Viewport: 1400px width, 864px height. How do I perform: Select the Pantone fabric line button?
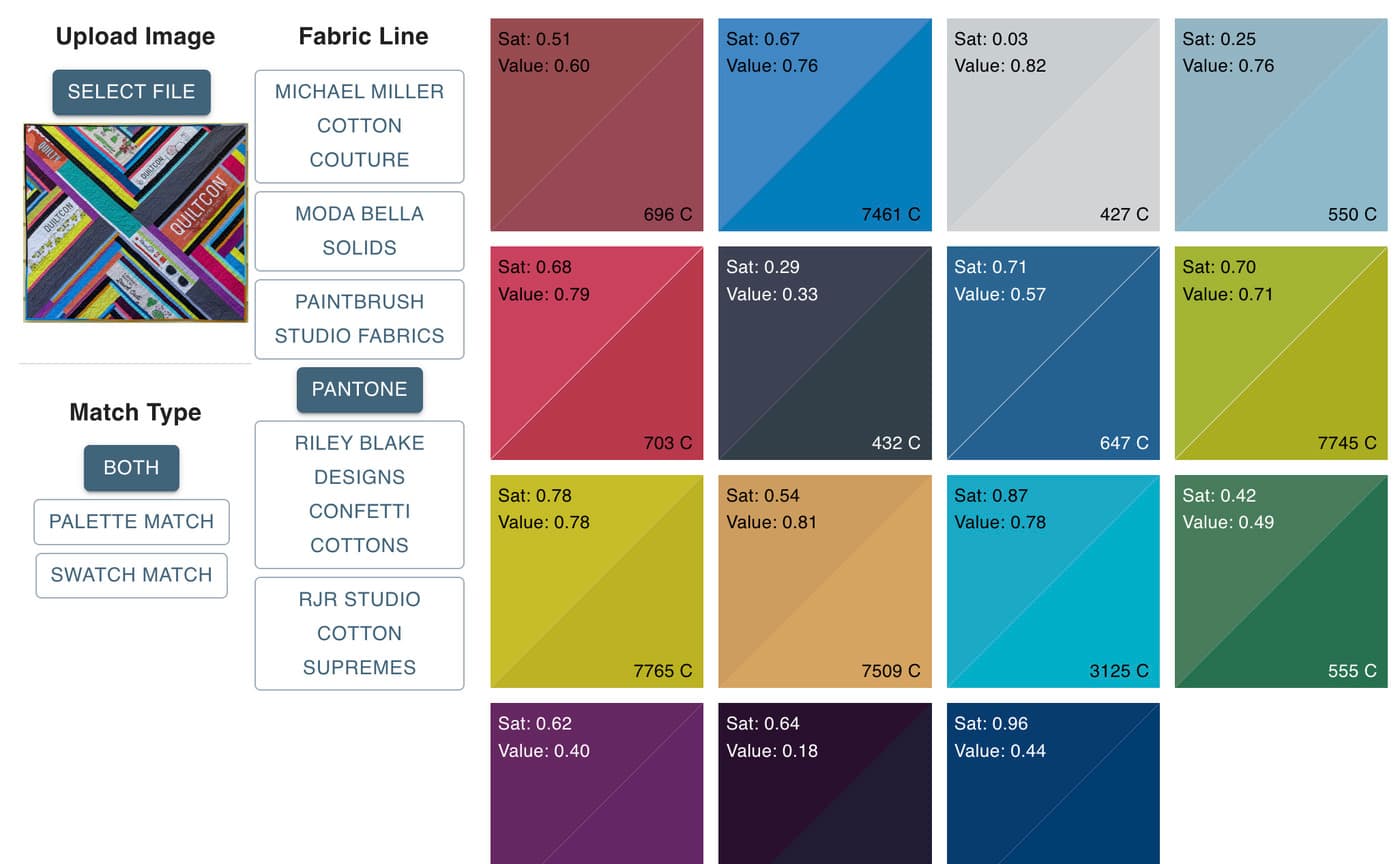359,389
